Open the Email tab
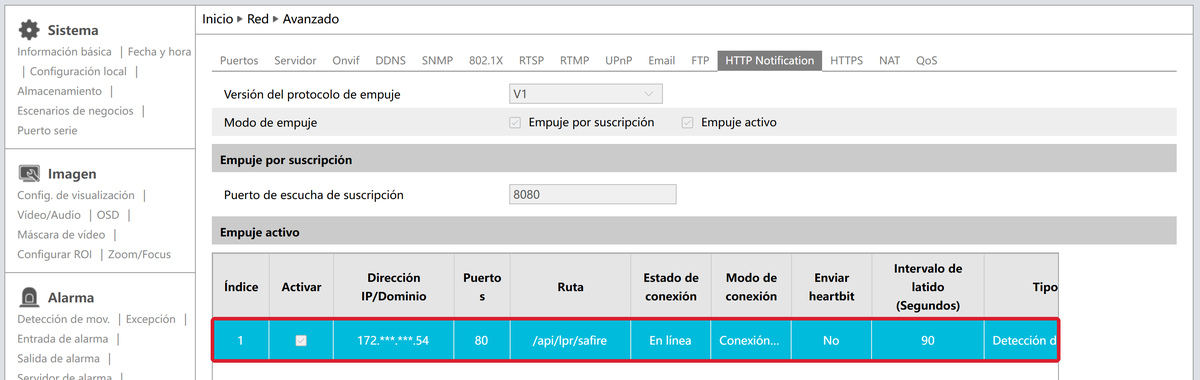This screenshot has width=1200, height=380. (x=661, y=61)
